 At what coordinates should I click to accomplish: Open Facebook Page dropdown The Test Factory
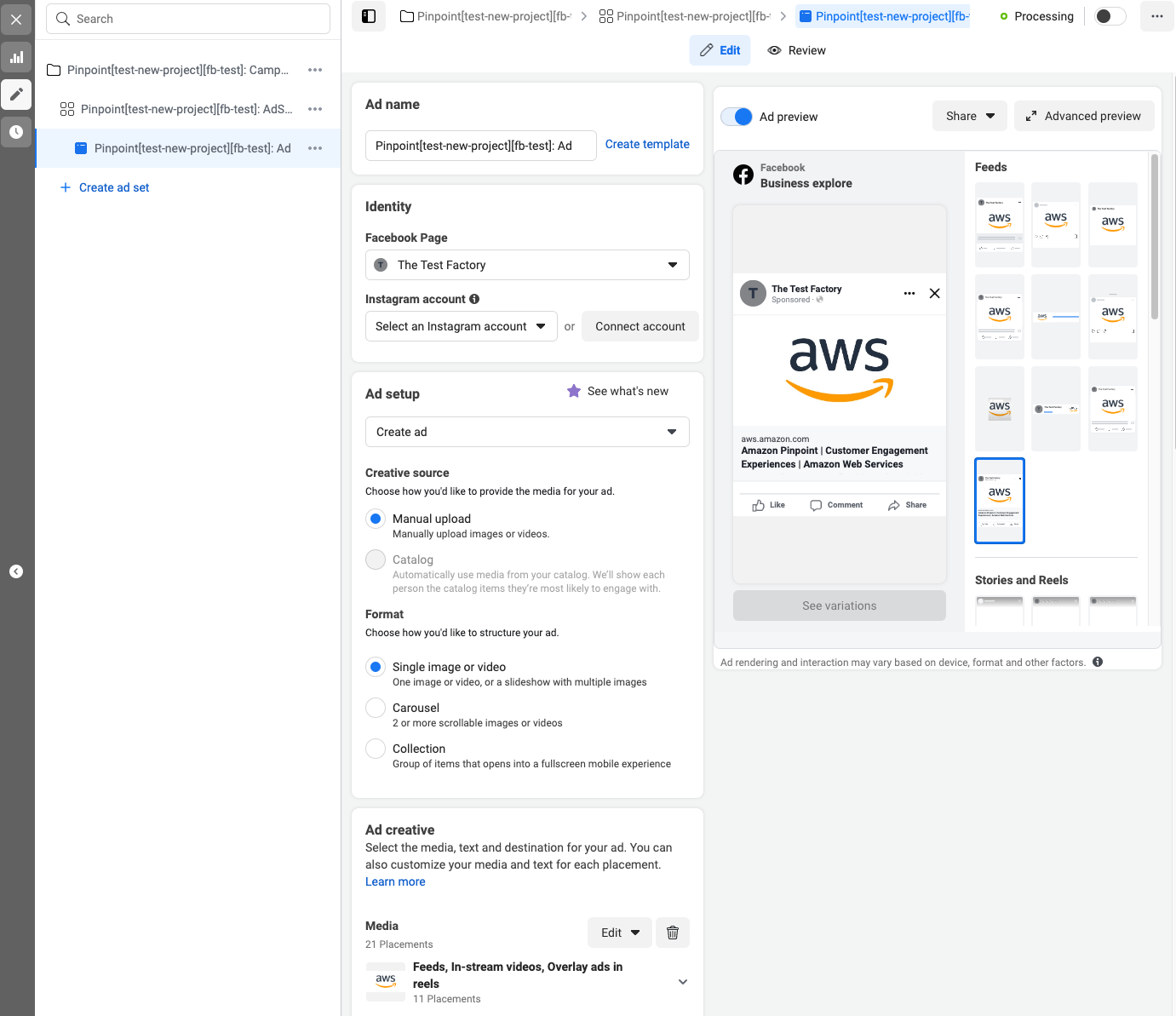coord(527,265)
